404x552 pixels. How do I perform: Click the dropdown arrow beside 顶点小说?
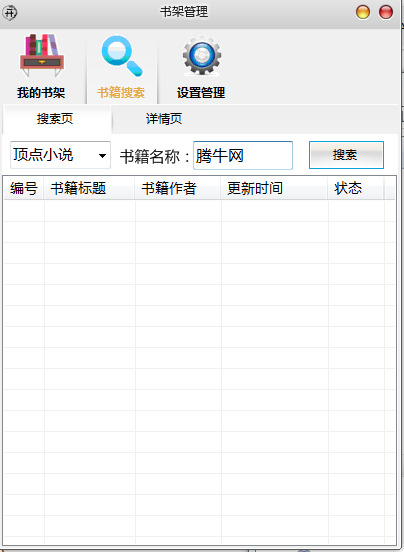(102, 156)
